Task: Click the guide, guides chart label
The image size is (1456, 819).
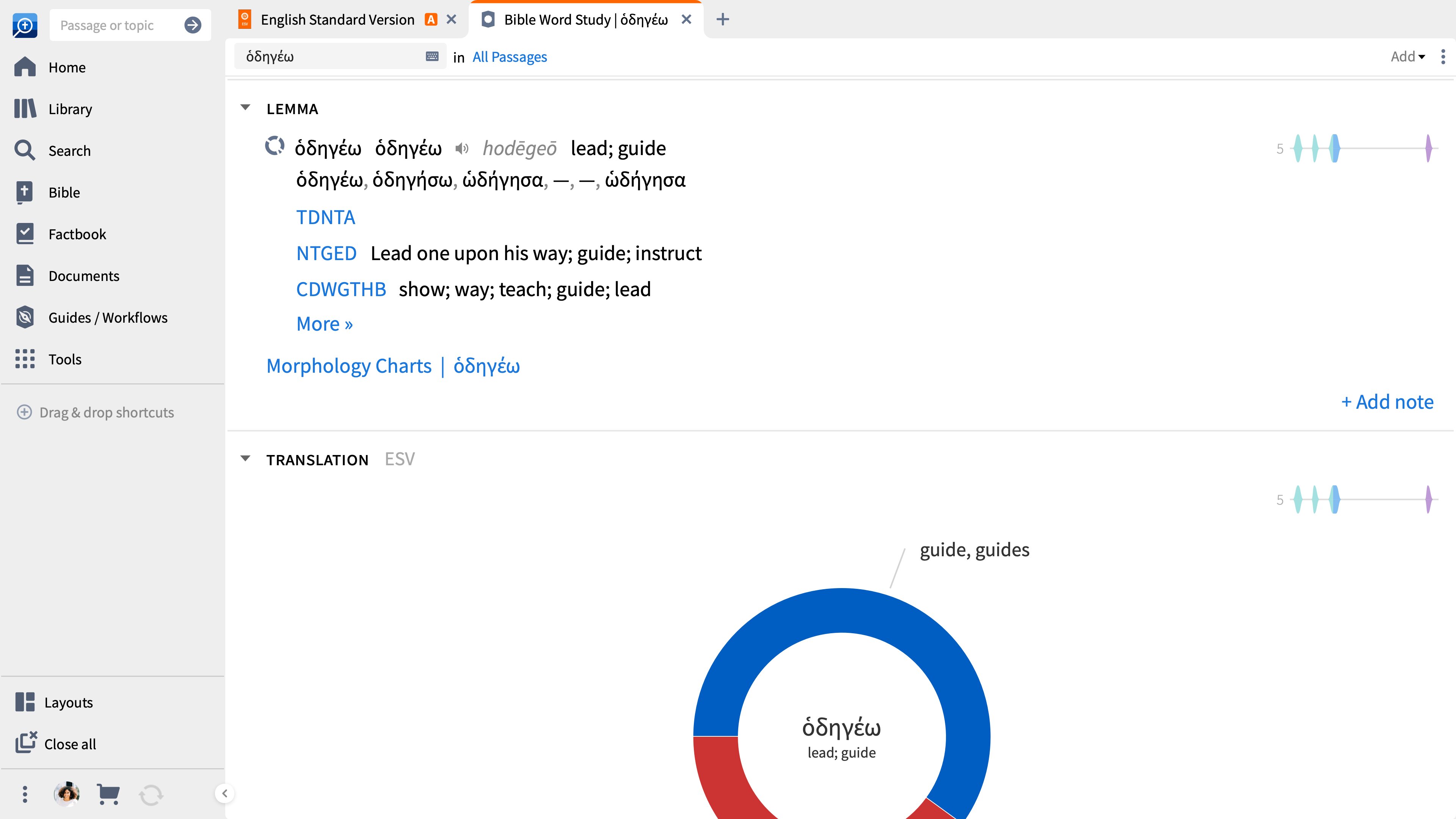Action: [x=974, y=549]
